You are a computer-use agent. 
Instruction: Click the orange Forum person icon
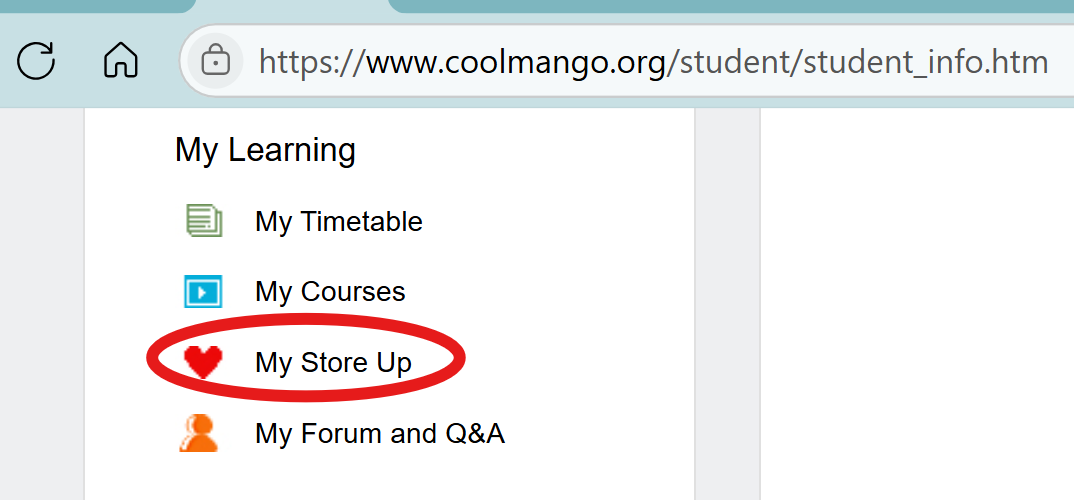(199, 433)
